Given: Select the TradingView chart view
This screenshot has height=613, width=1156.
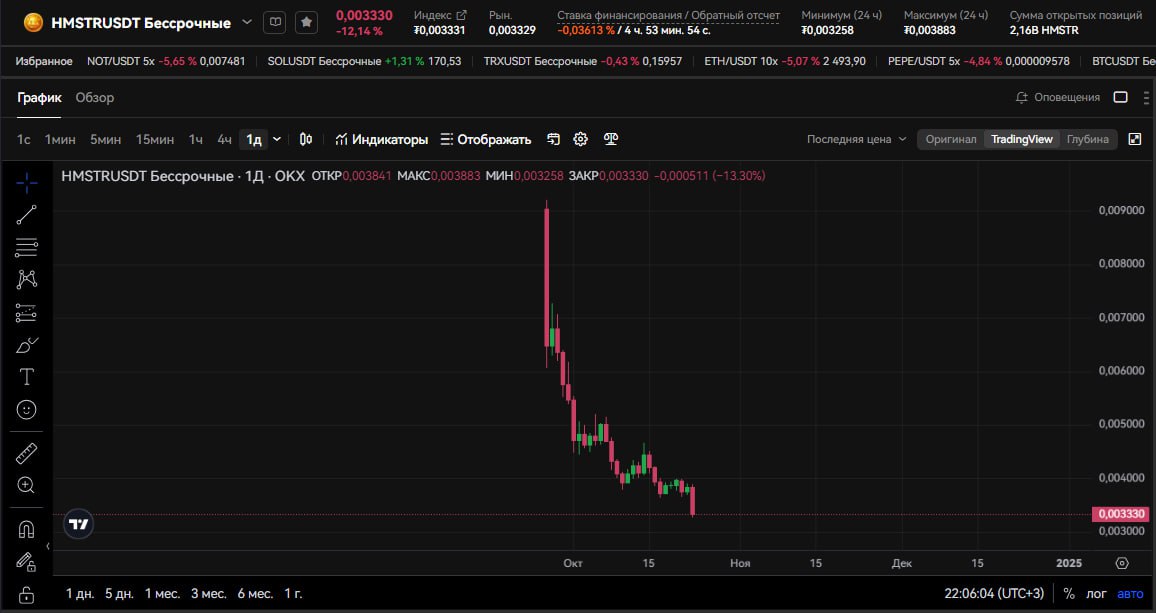Looking at the screenshot, I should (1022, 139).
